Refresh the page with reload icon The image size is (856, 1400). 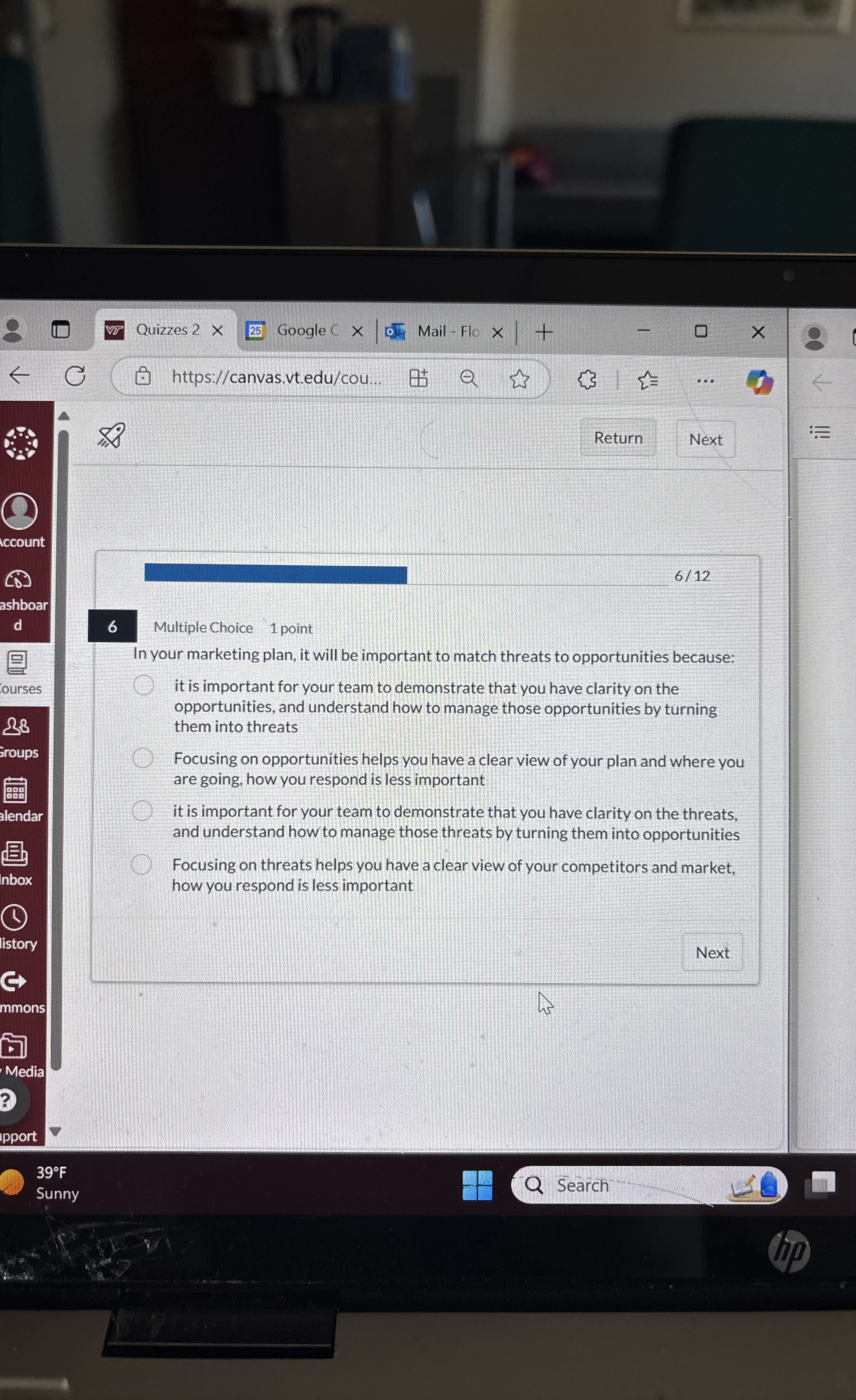75,376
